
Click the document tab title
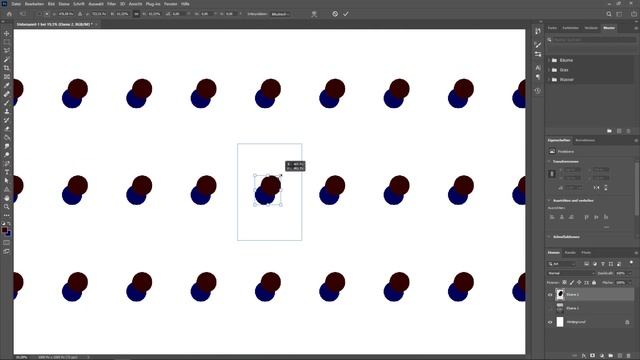[x=54, y=24]
